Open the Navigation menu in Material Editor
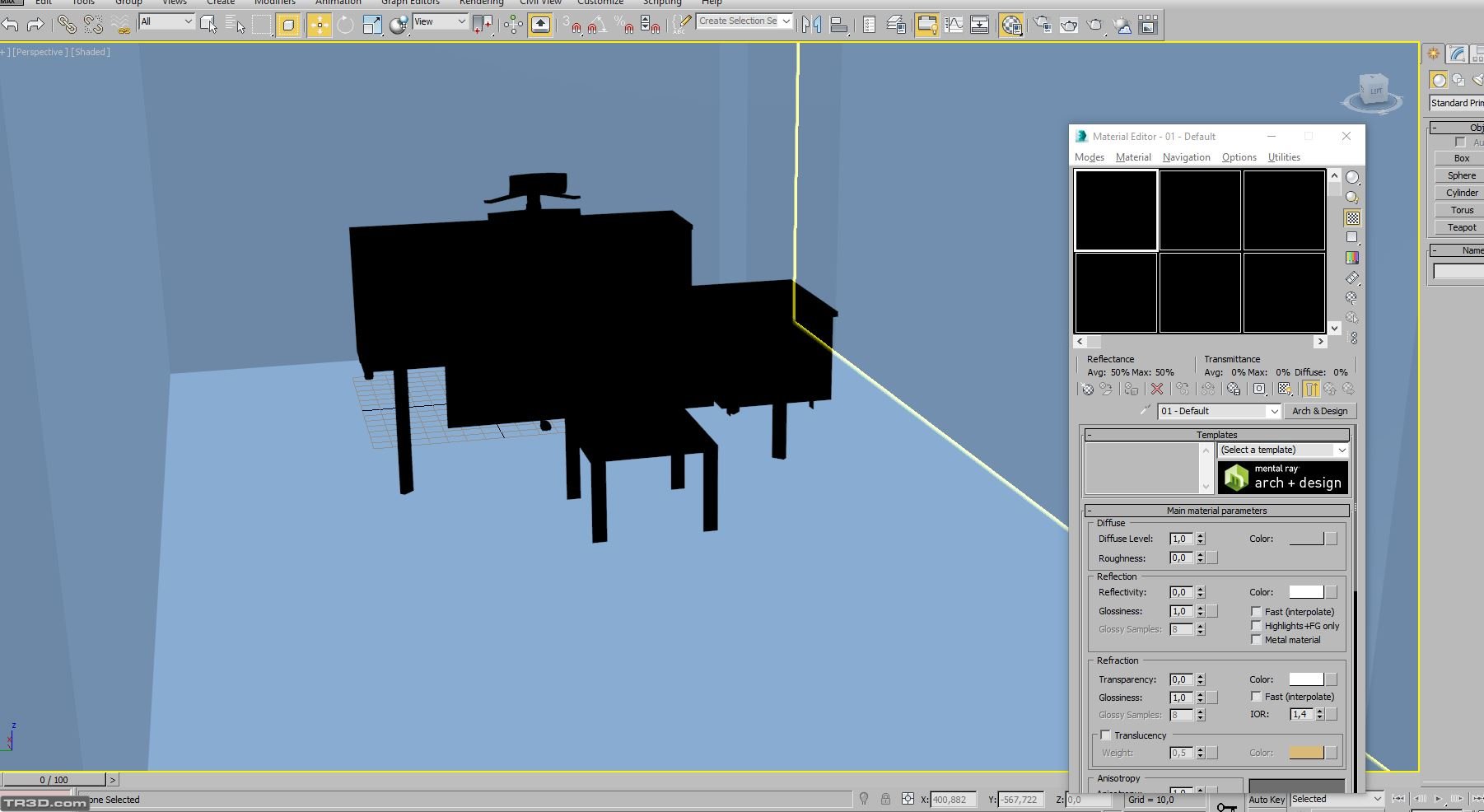The width and height of the screenshot is (1484, 812). coord(1186,157)
